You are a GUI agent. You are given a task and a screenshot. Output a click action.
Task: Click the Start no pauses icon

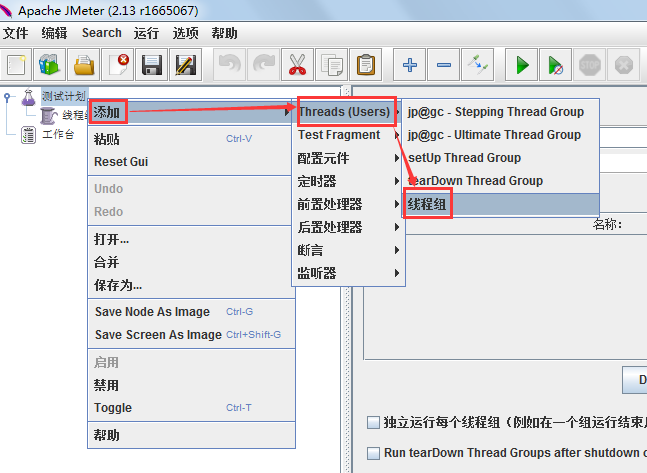(556, 65)
